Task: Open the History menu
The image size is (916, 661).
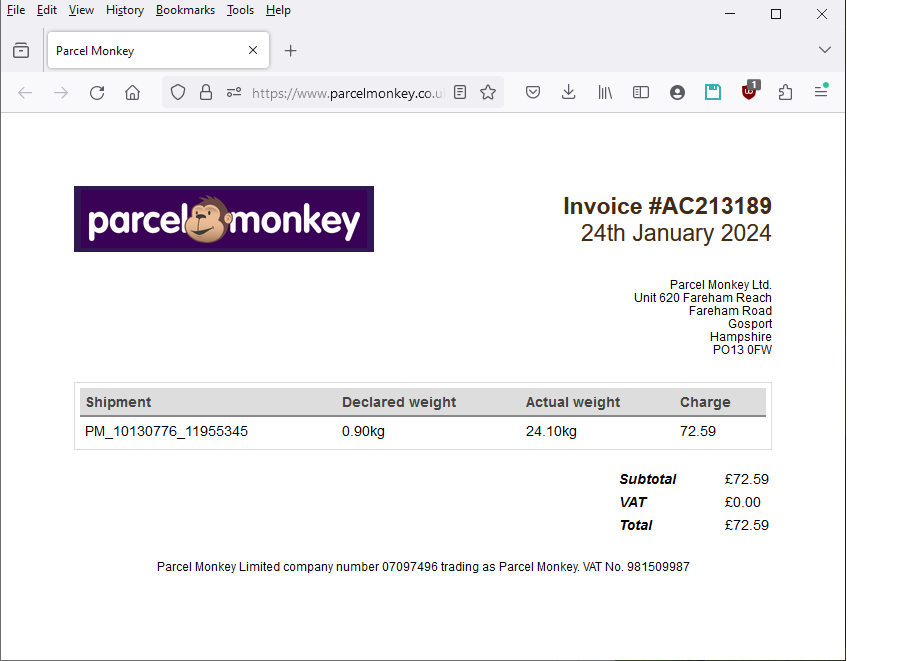Action: click(125, 10)
